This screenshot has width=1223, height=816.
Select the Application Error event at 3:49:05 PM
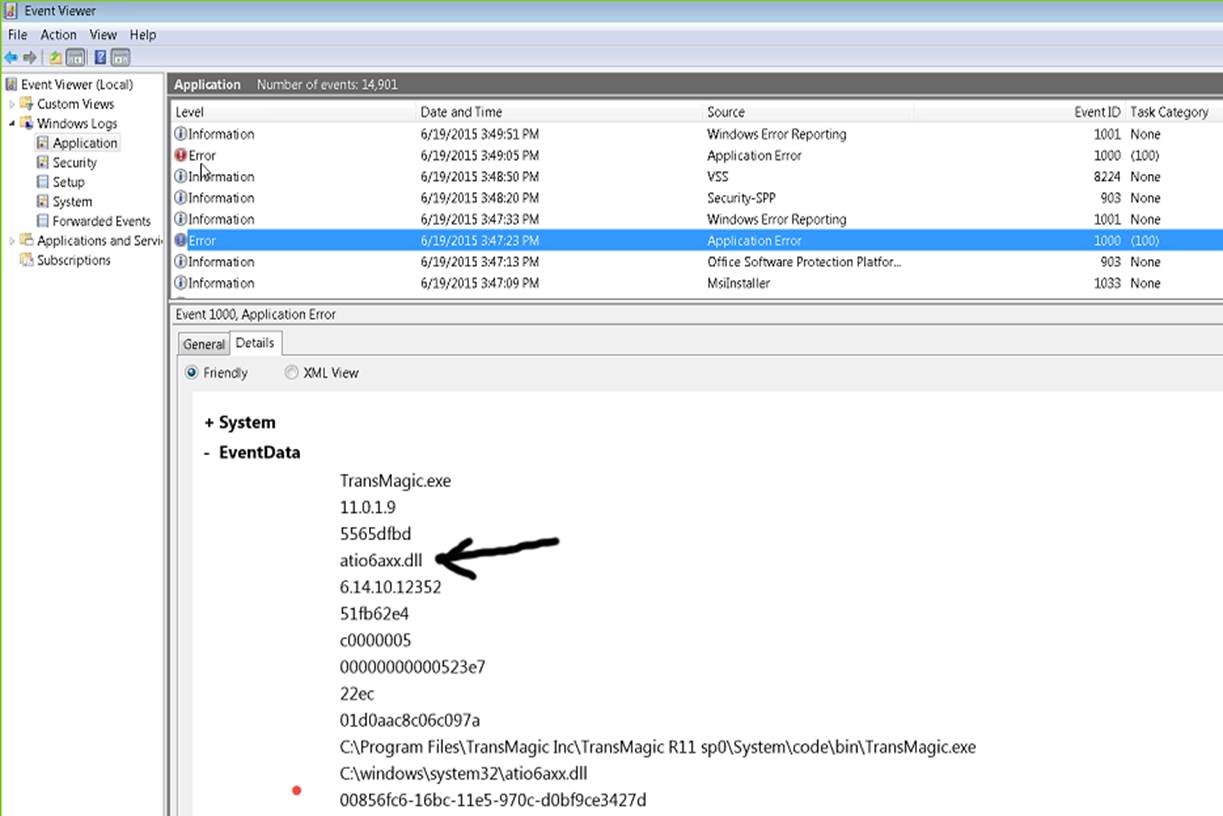click(697, 156)
